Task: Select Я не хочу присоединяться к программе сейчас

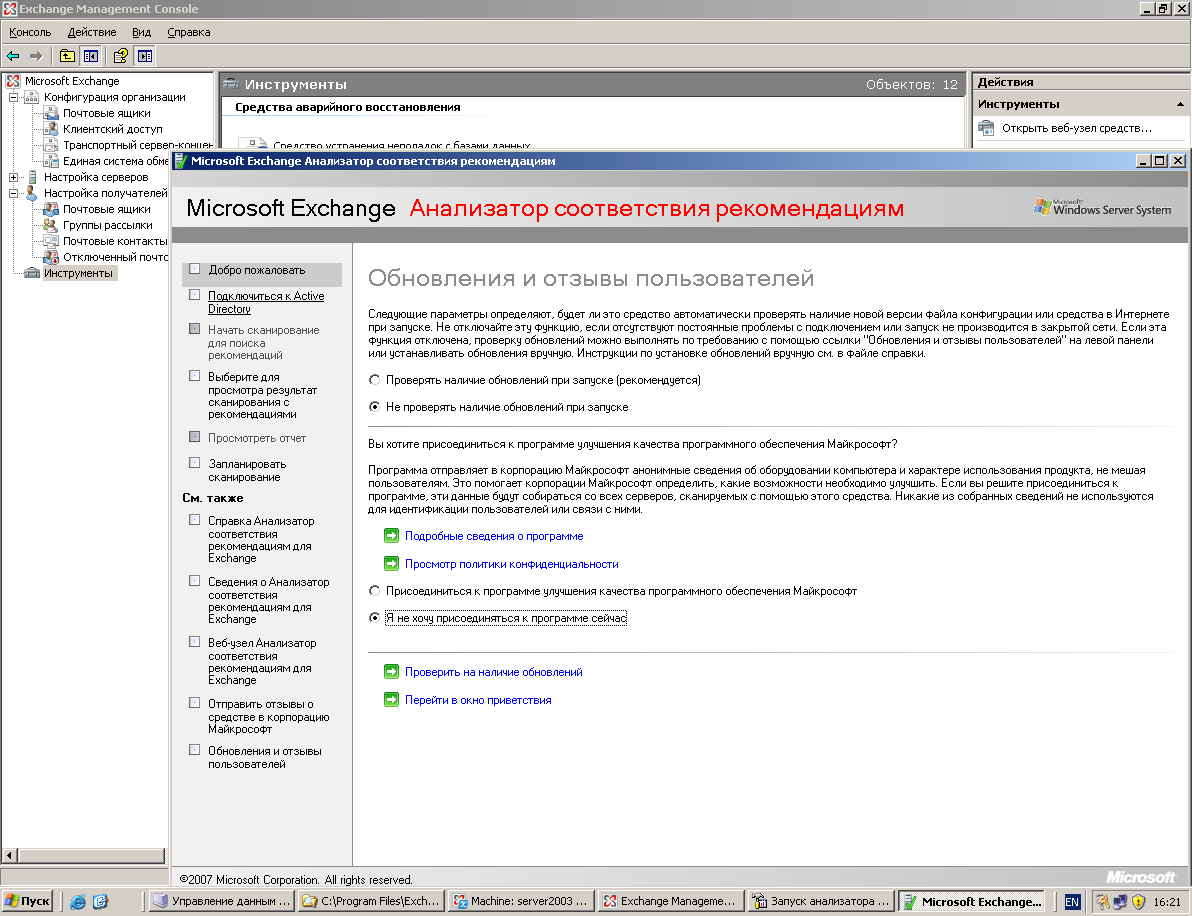Action: point(374,618)
